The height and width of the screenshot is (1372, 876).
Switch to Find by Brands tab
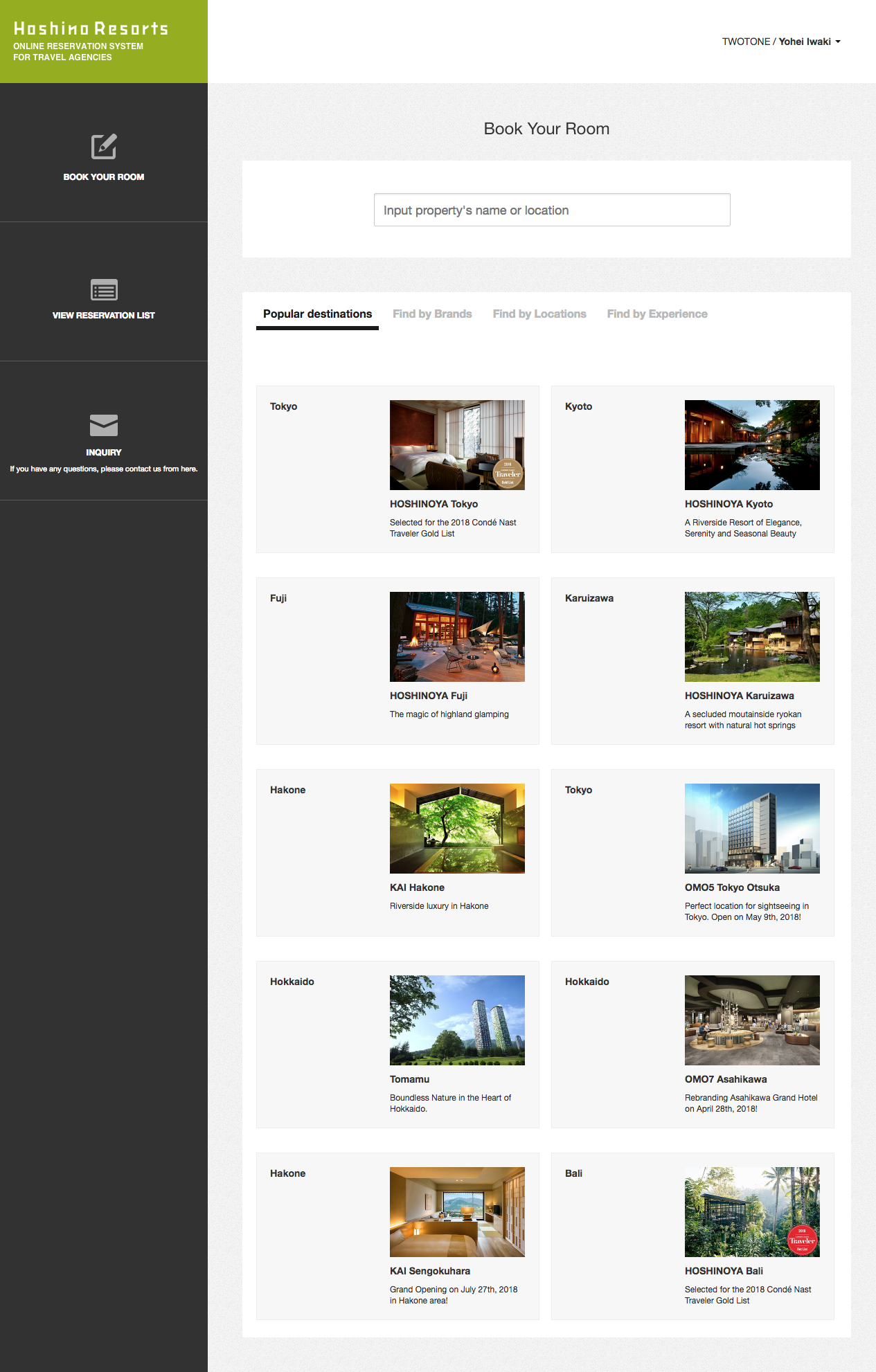click(x=432, y=314)
